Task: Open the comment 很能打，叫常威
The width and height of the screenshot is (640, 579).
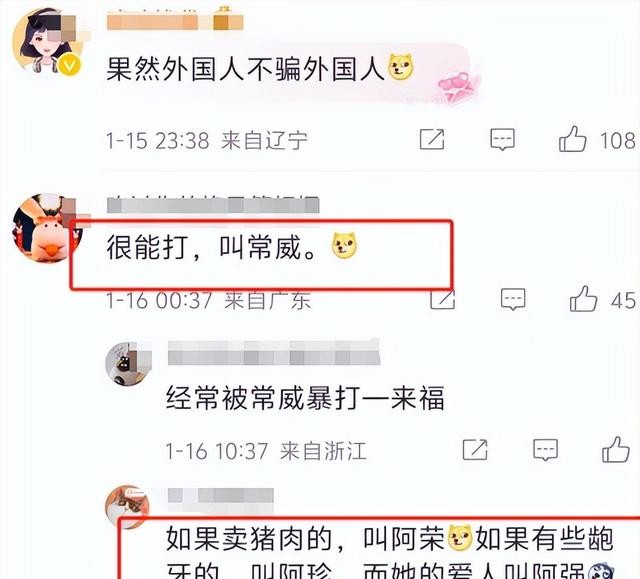Action: (211, 248)
